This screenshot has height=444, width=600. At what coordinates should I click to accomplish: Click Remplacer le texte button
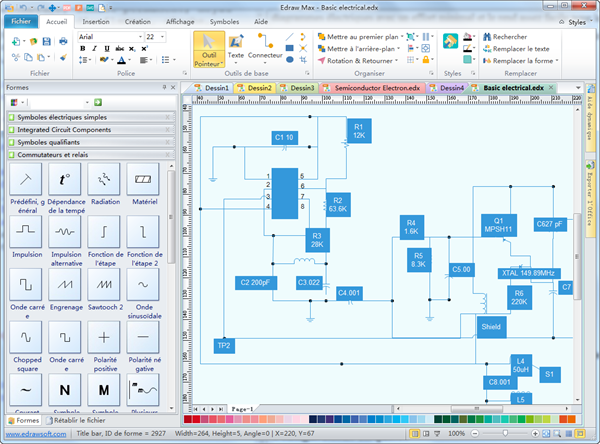point(516,49)
